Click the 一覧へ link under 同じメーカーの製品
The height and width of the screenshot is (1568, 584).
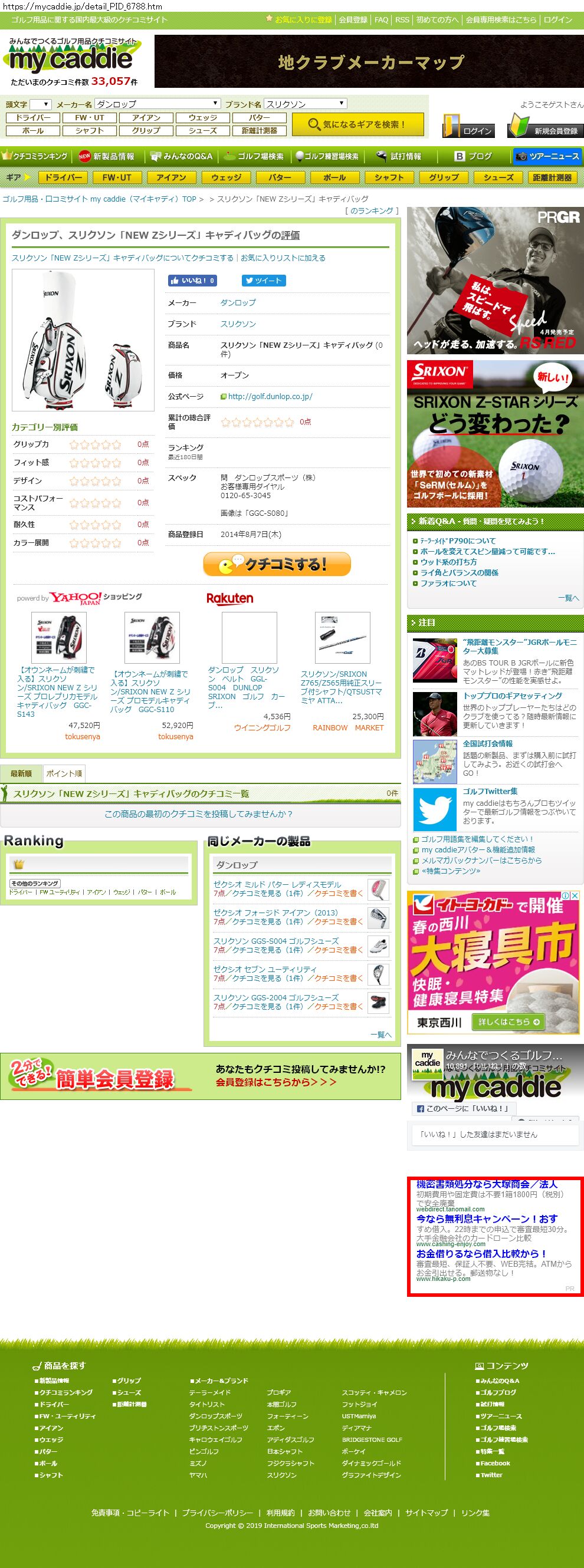(380, 1034)
